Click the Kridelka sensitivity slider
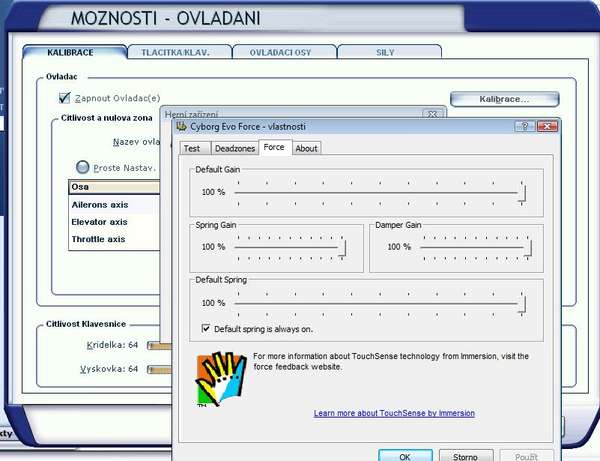600x461 pixels. tap(160, 346)
